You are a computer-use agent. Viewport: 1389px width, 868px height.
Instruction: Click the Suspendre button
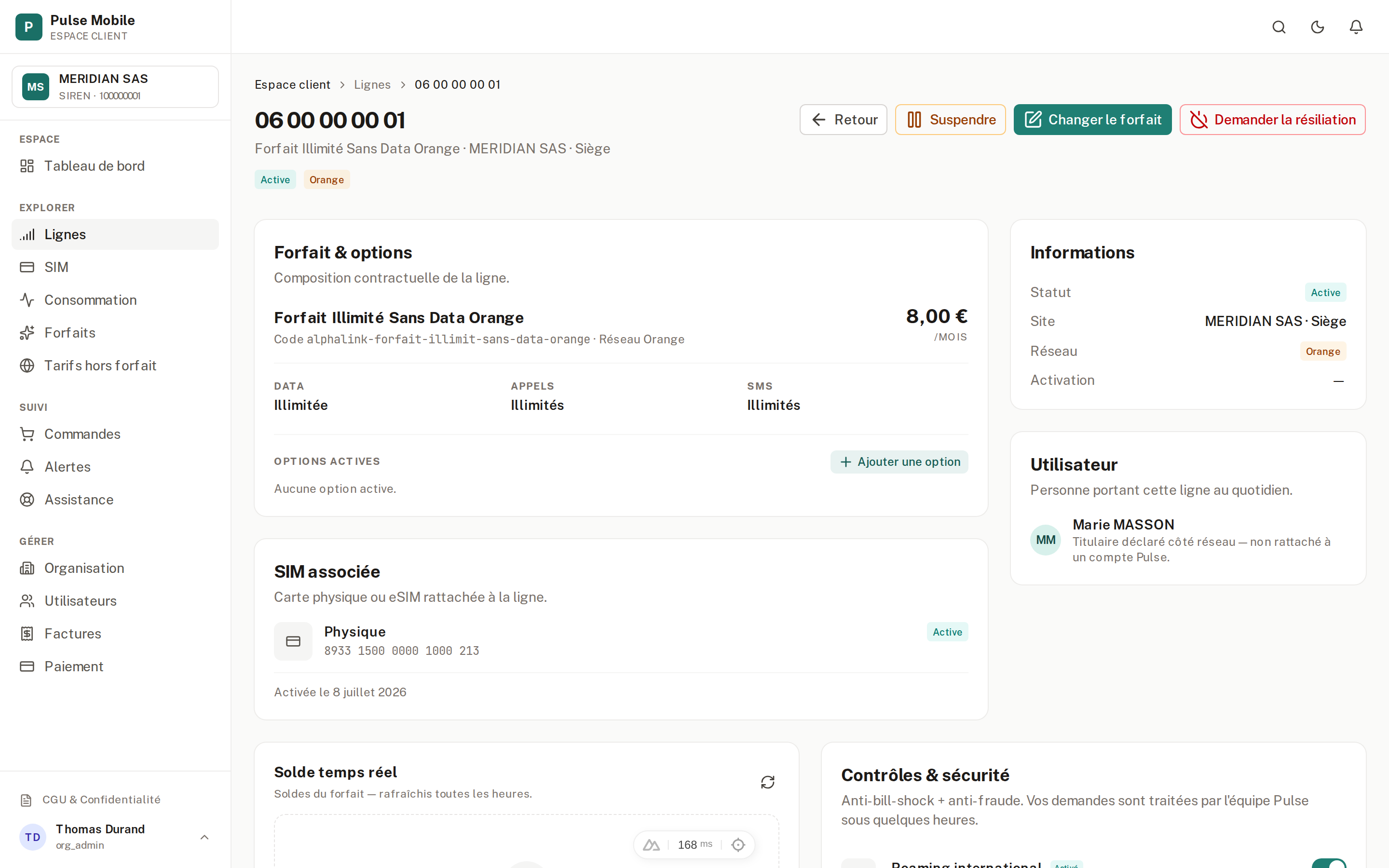950,120
